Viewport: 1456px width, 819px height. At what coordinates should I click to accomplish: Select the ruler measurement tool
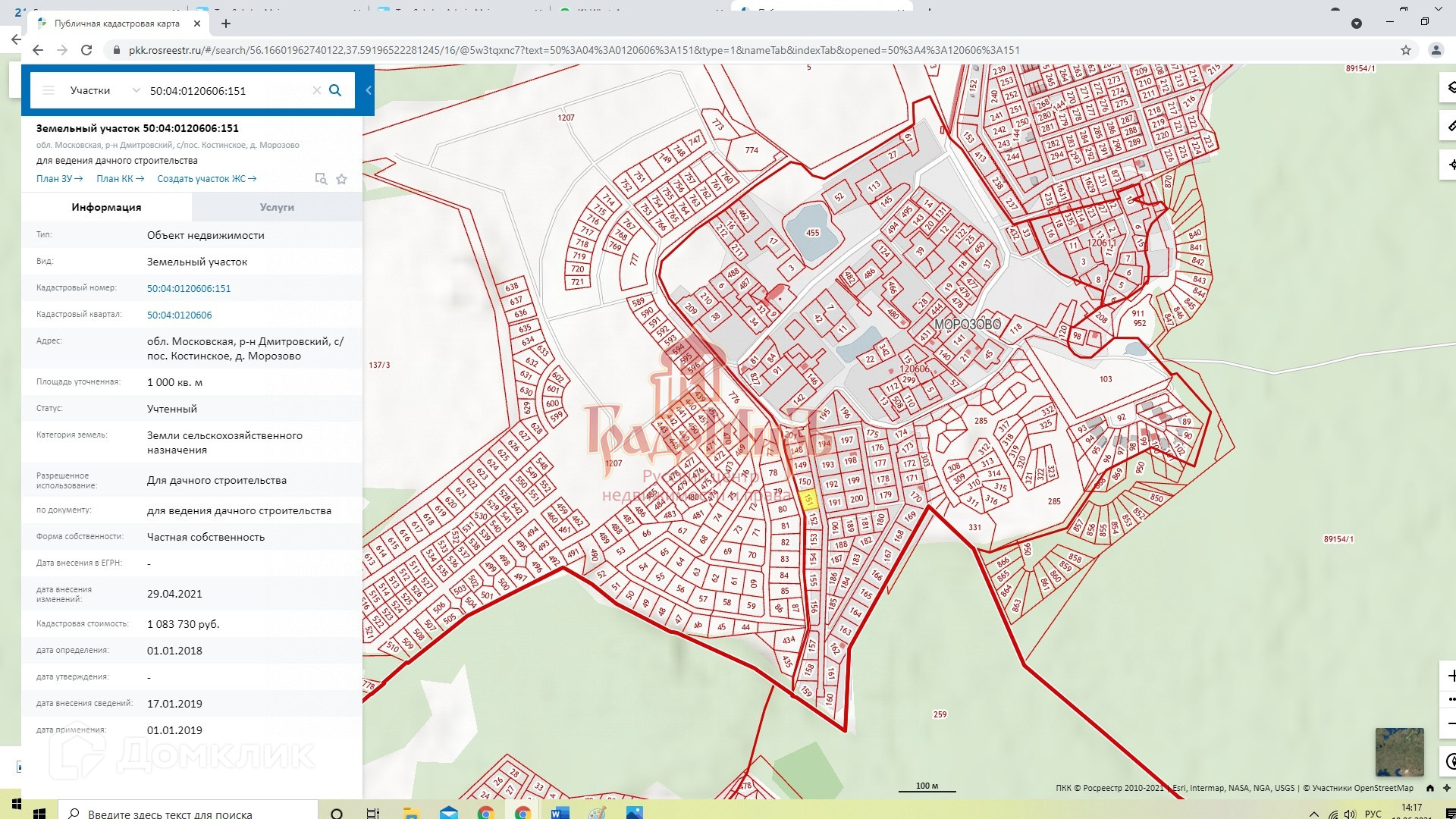(x=1450, y=125)
